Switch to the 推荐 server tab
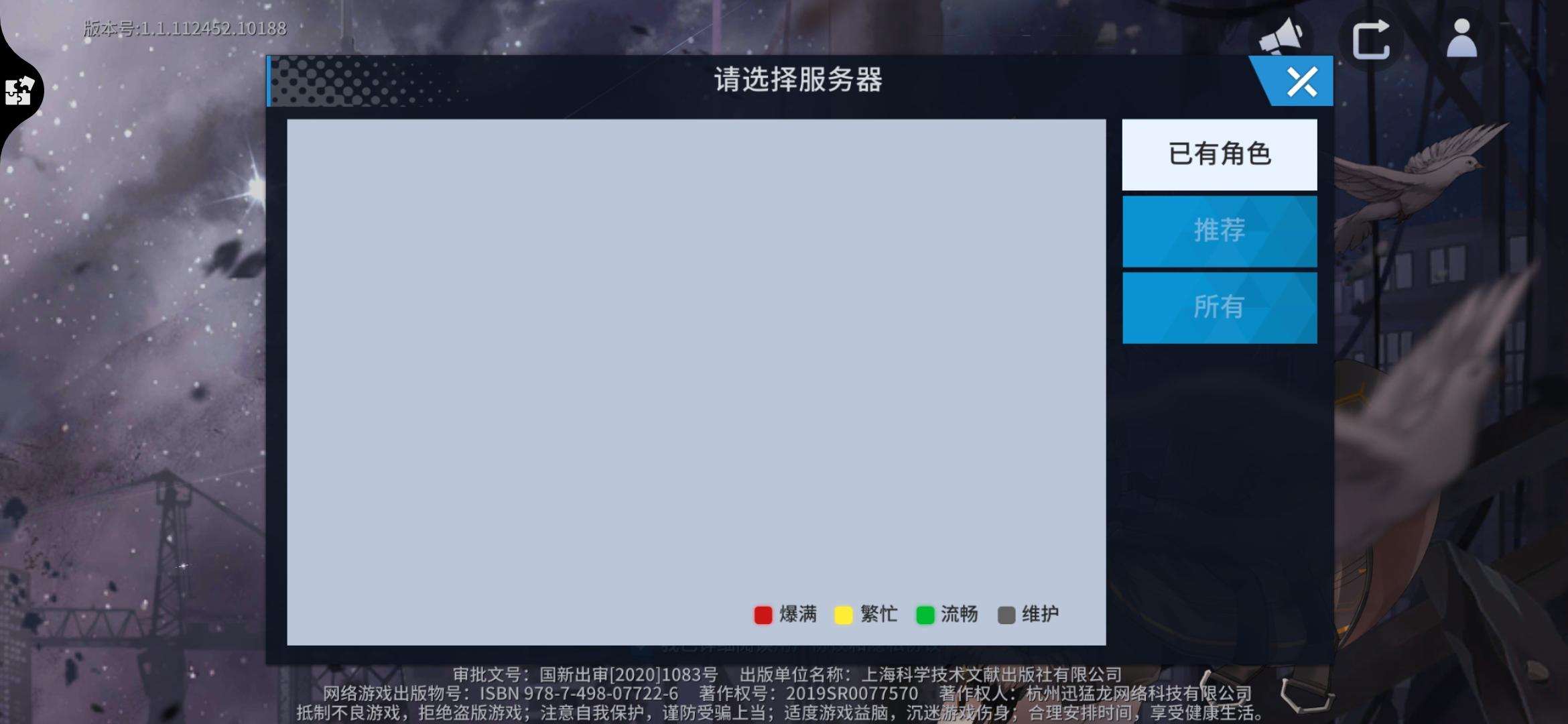Image resolution: width=1568 pixels, height=724 pixels. click(x=1219, y=231)
